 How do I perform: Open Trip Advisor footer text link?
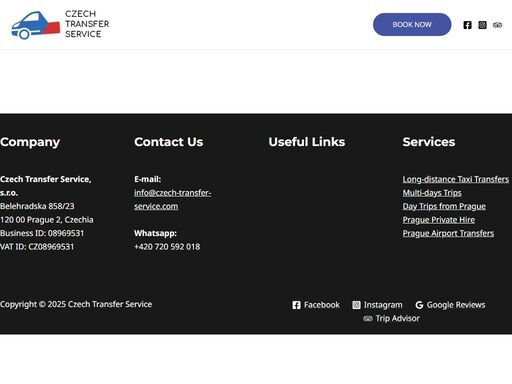(397, 319)
